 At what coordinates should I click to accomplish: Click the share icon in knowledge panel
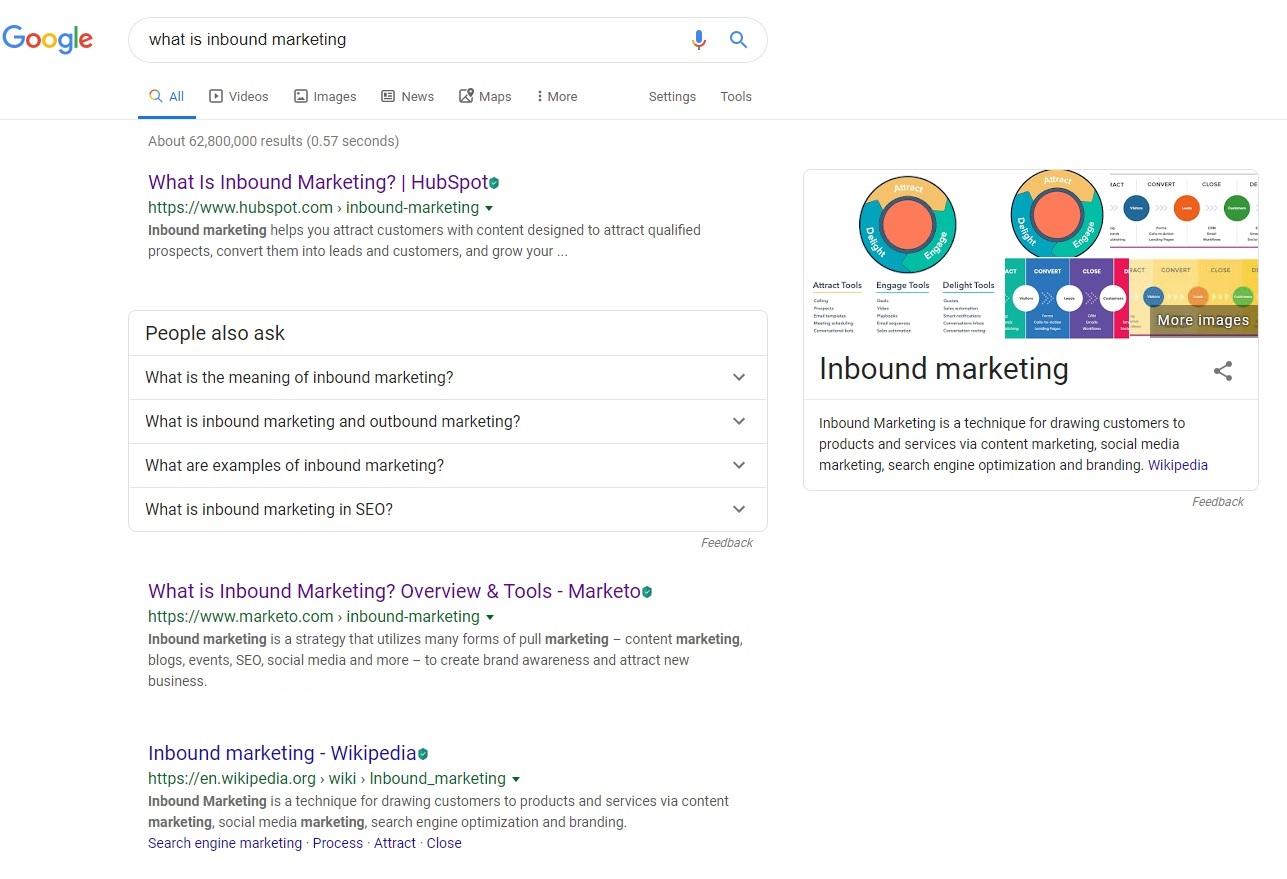[1222, 371]
